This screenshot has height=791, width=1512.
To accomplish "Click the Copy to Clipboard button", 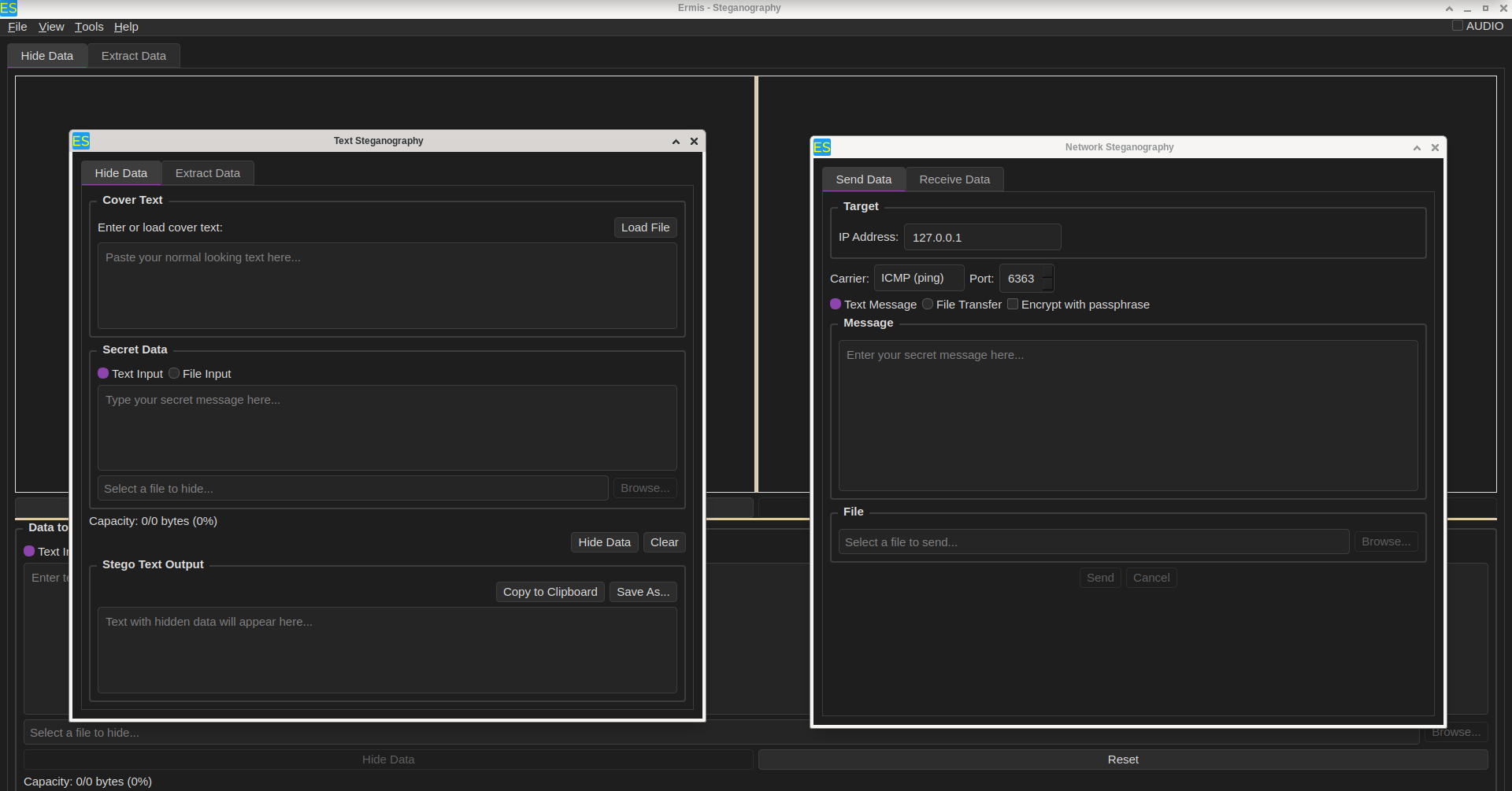I will pyautogui.click(x=550, y=592).
